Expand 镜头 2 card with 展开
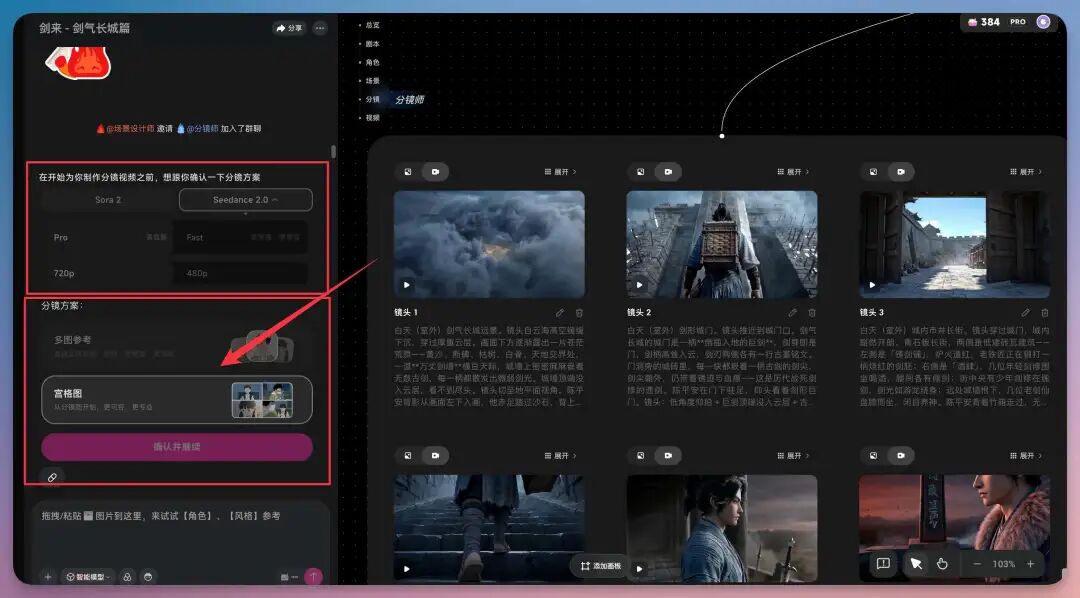Viewport: 1080px width, 598px height. click(x=793, y=172)
